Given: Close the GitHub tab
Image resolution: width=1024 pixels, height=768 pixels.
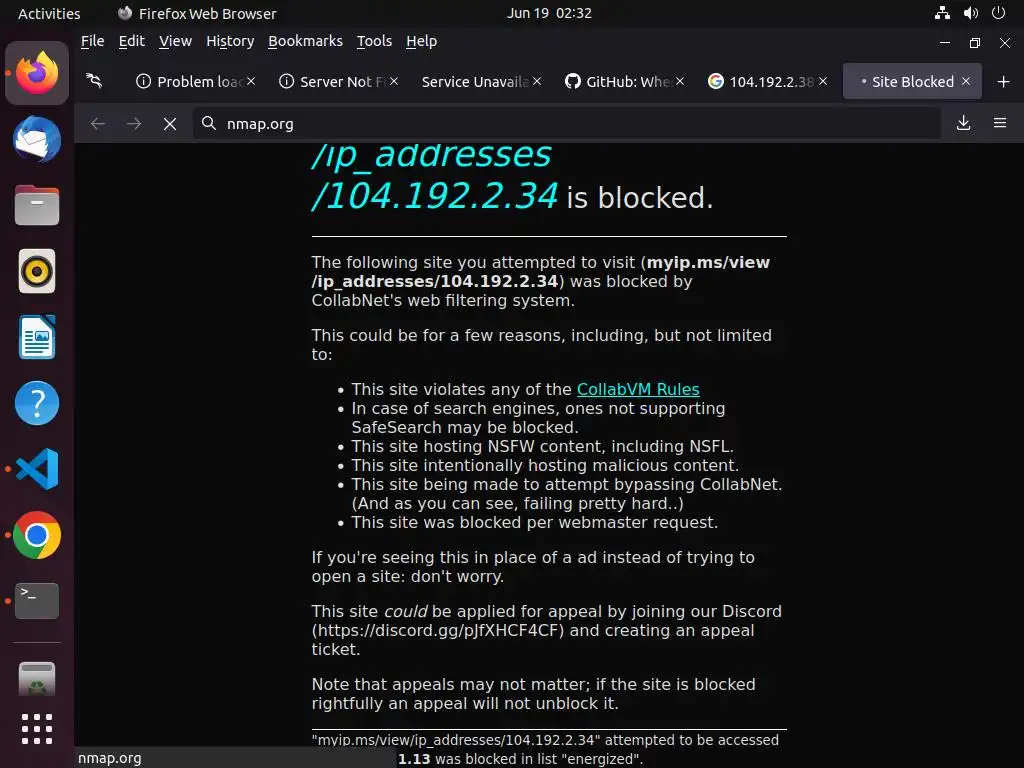Looking at the screenshot, I should coord(680,81).
